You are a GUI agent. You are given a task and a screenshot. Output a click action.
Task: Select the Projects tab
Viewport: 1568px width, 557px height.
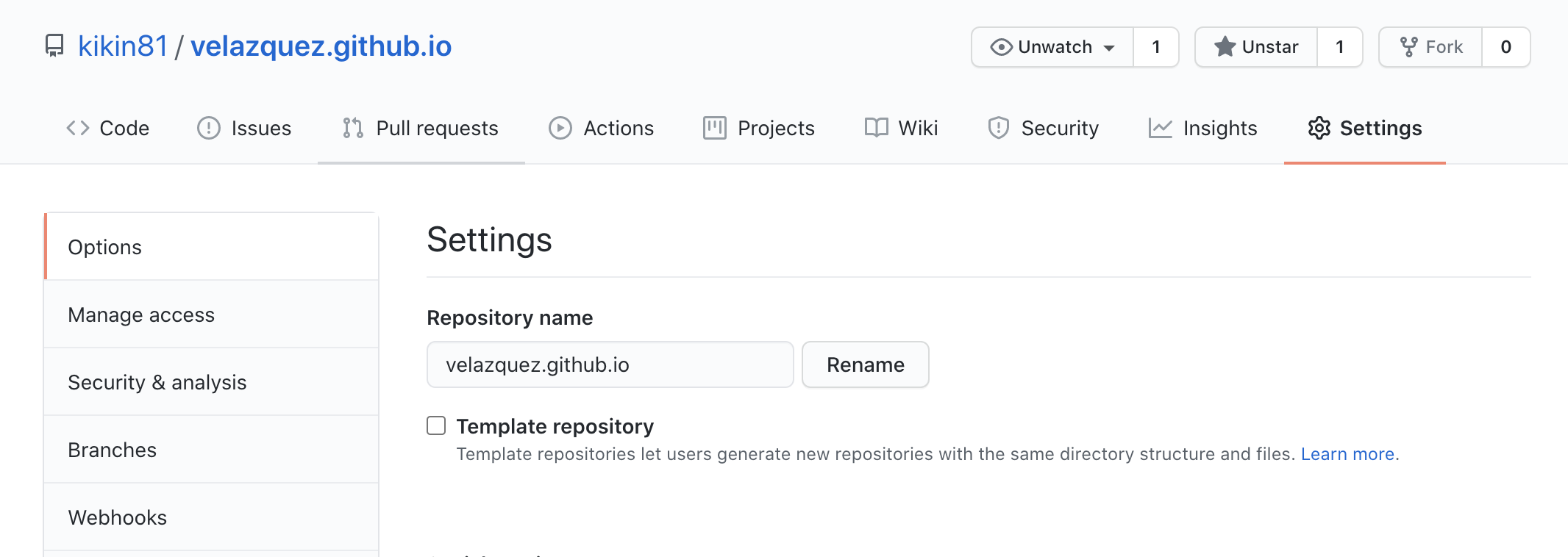[759, 128]
